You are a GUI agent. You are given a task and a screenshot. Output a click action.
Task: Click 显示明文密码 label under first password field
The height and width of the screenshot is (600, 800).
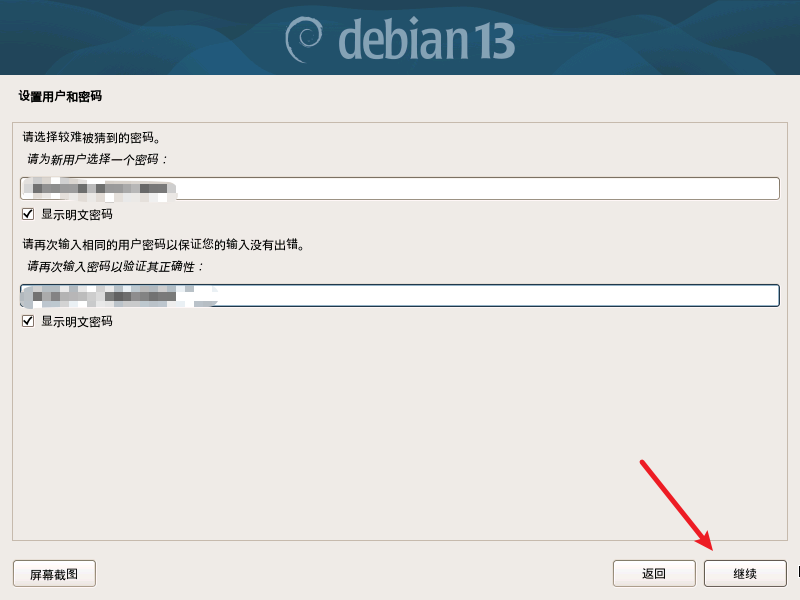(77, 214)
